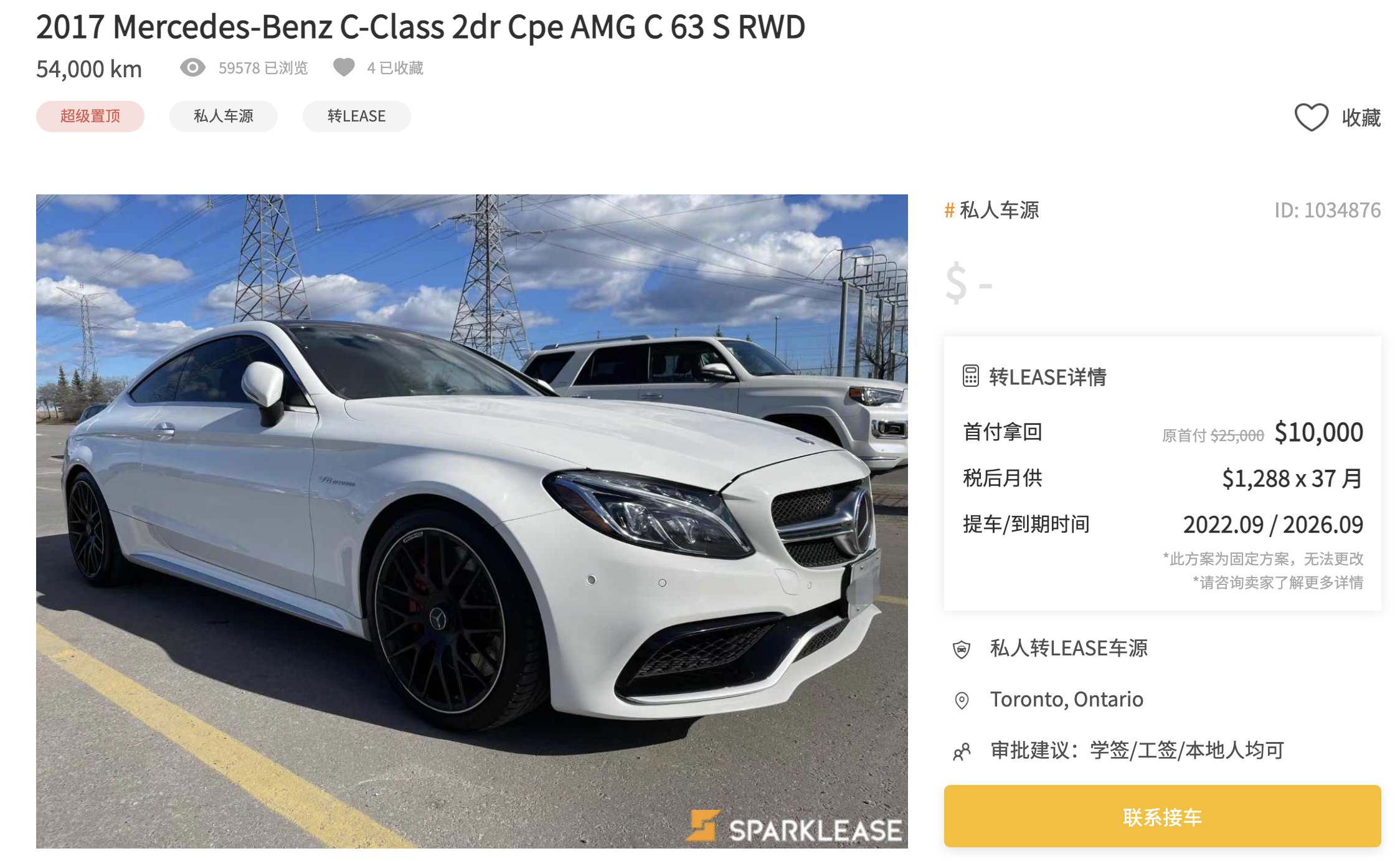
Task: Click the grey heart favorites-count icon
Action: [344, 67]
